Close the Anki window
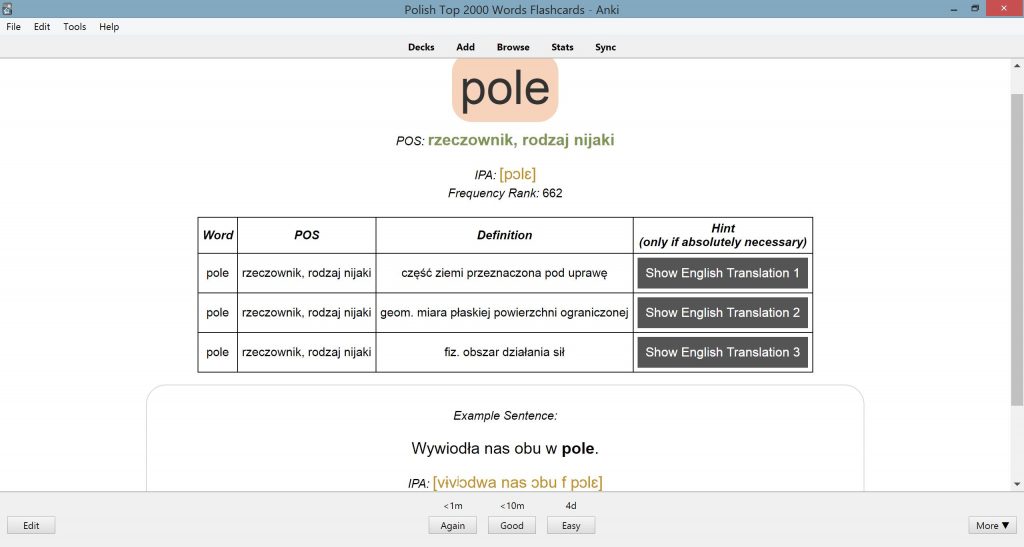1024x547 pixels. coord(1004,8)
